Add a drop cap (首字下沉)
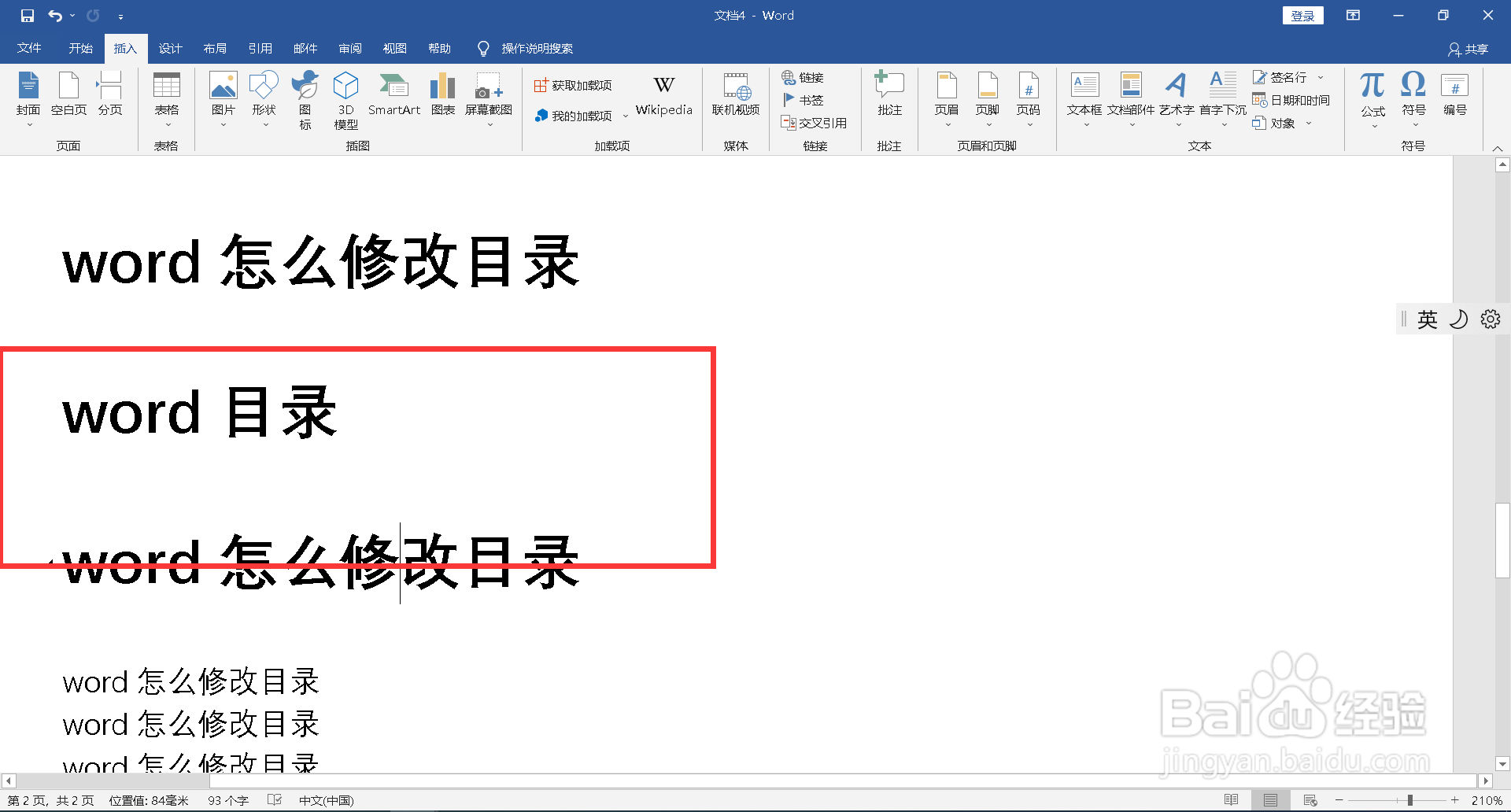Viewport: 1511px width, 812px height. click(x=1223, y=99)
